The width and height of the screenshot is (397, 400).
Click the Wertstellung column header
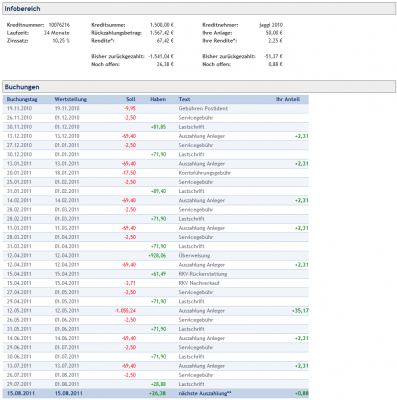coord(70,99)
